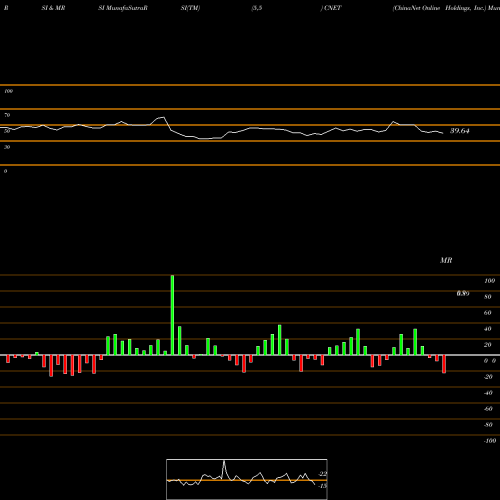The image size is (500, 500).
Task: Click 'ChinaNet Online Holdings, Inc.' title text
Action: click(439, 8)
